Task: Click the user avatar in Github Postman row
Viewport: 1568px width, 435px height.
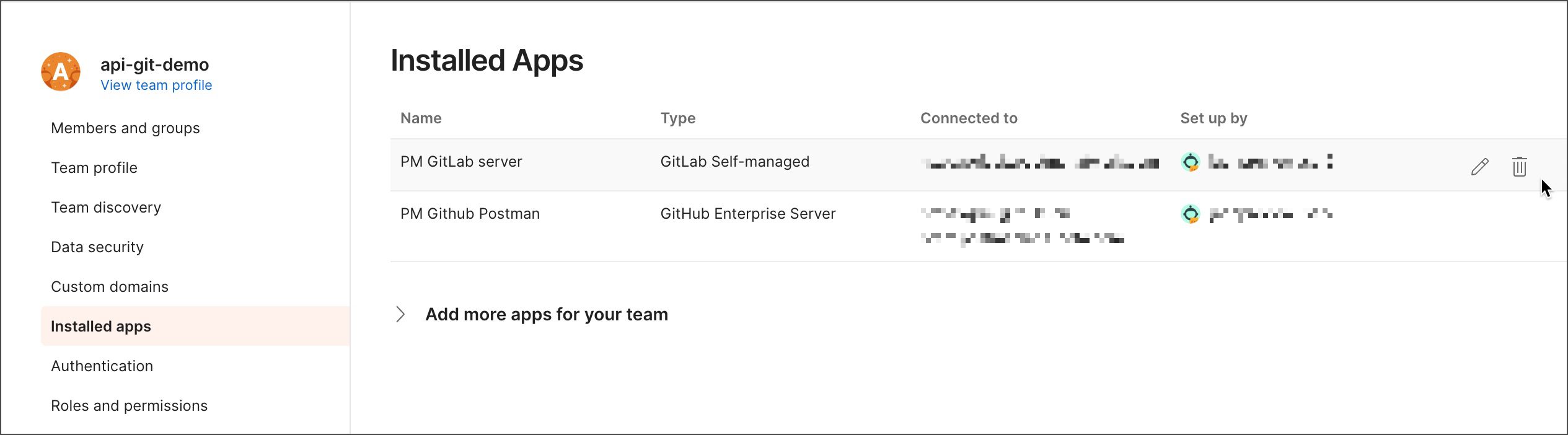Action: (1190, 214)
